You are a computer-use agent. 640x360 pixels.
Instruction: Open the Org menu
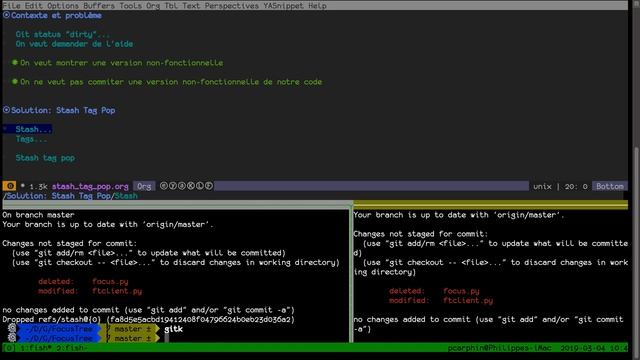pos(153,6)
